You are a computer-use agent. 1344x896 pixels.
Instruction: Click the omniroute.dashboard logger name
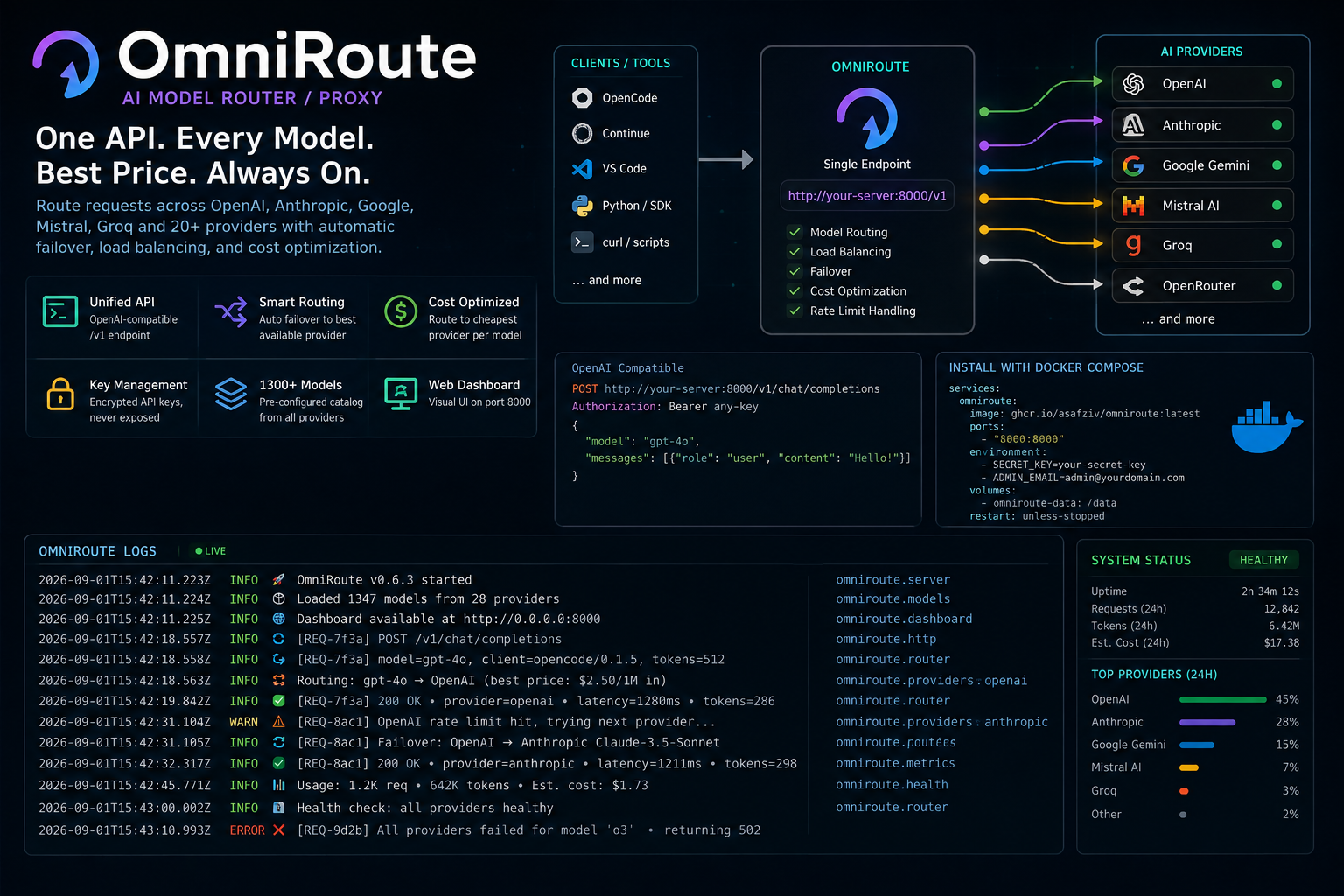pos(904,619)
